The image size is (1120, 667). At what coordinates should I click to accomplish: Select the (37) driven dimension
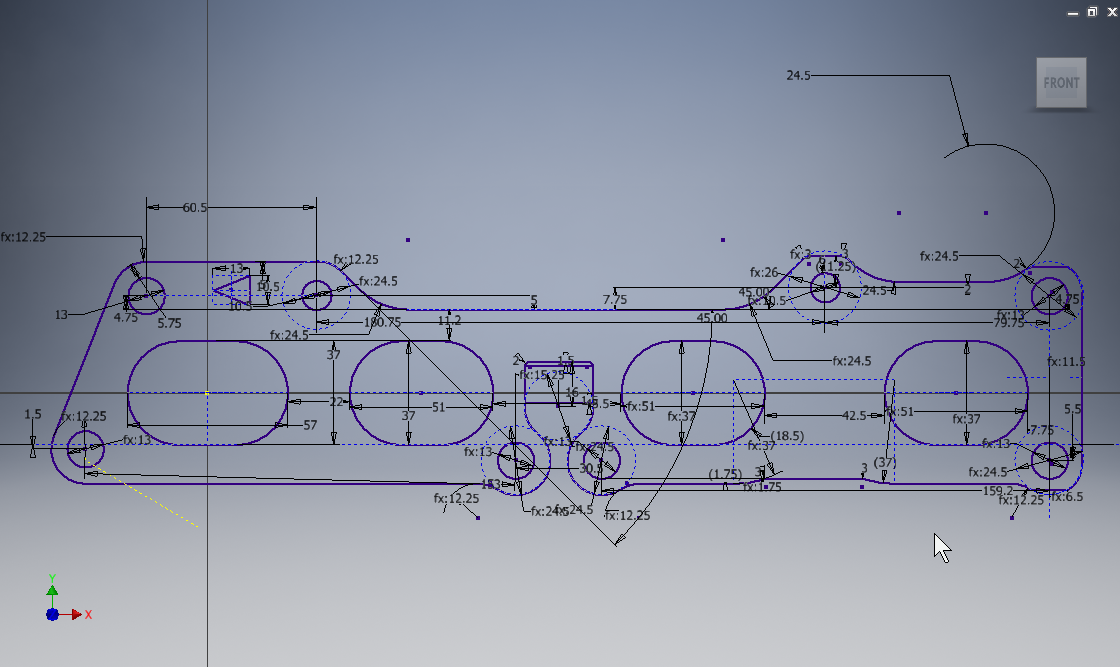[885, 462]
